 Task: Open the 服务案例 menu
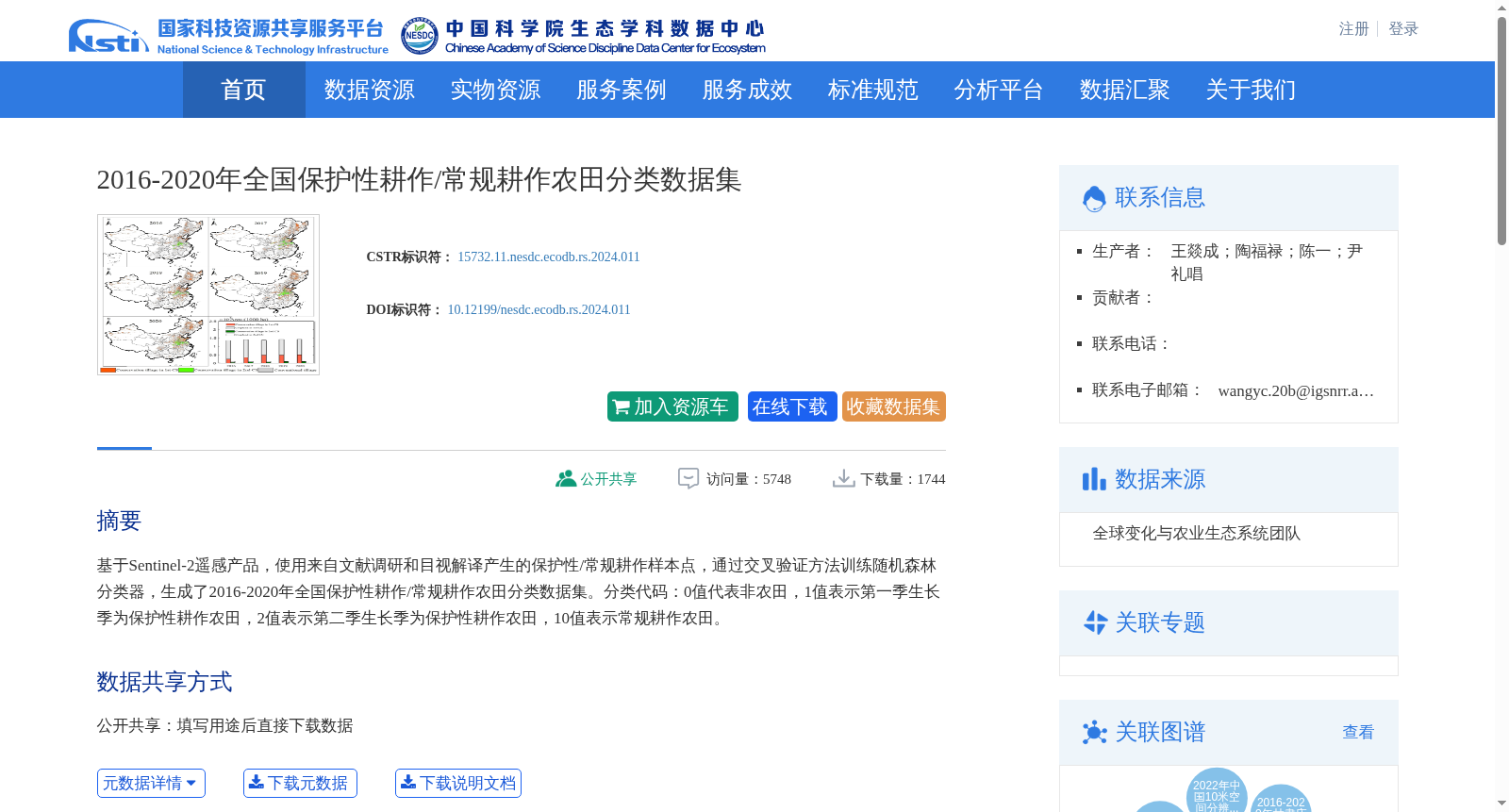pyautogui.click(x=622, y=90)
